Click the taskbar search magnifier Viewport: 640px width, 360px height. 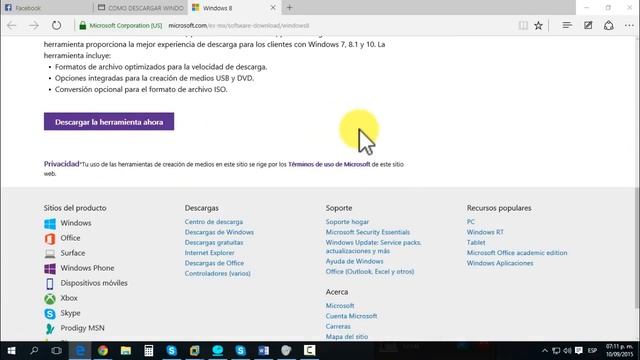(34, 351)
